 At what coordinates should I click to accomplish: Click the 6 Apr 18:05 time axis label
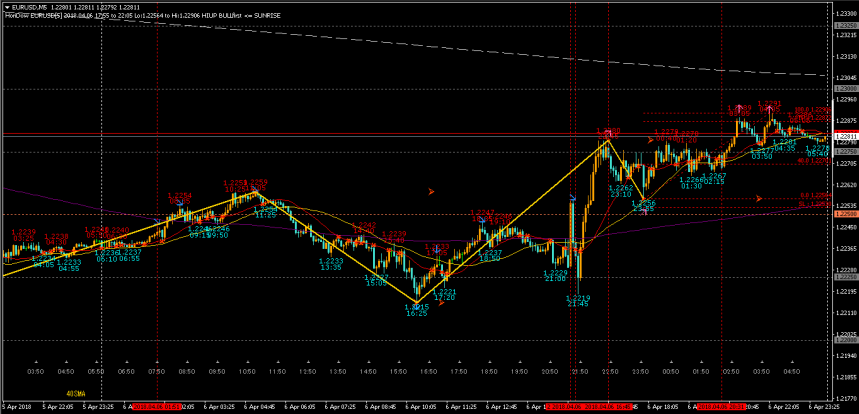(x=665, y=407)
